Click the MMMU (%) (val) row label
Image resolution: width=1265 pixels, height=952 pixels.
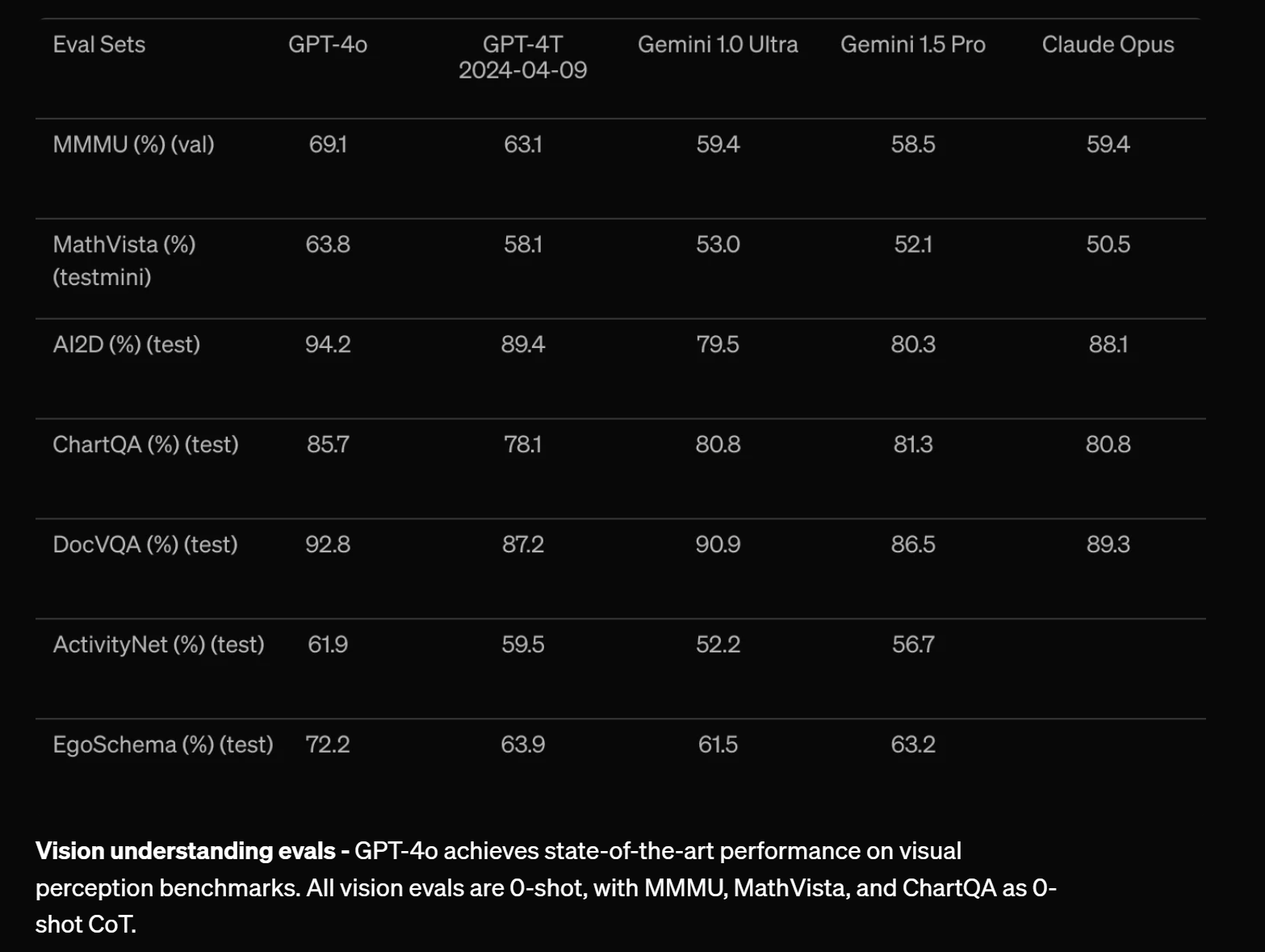[133, 145]
